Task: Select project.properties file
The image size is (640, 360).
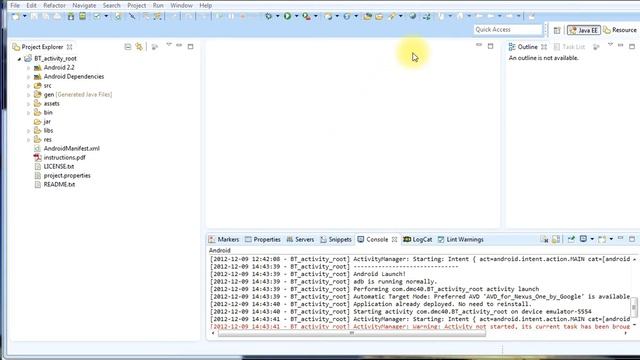Action: 62,176
